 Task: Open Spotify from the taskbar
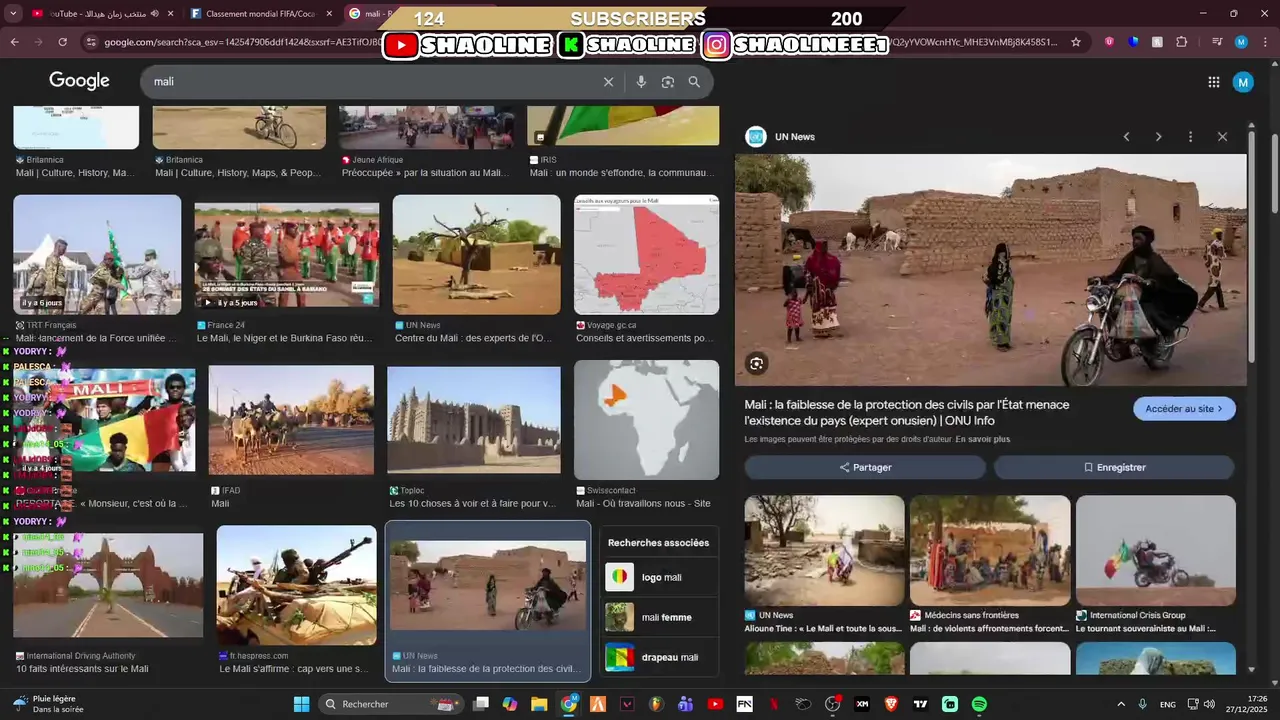click(979, 704)
